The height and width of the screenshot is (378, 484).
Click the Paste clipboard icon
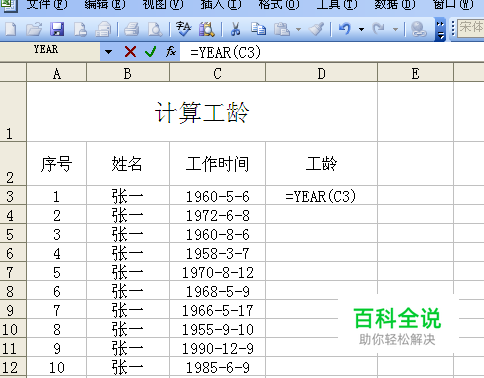click(x=282, y=29)
